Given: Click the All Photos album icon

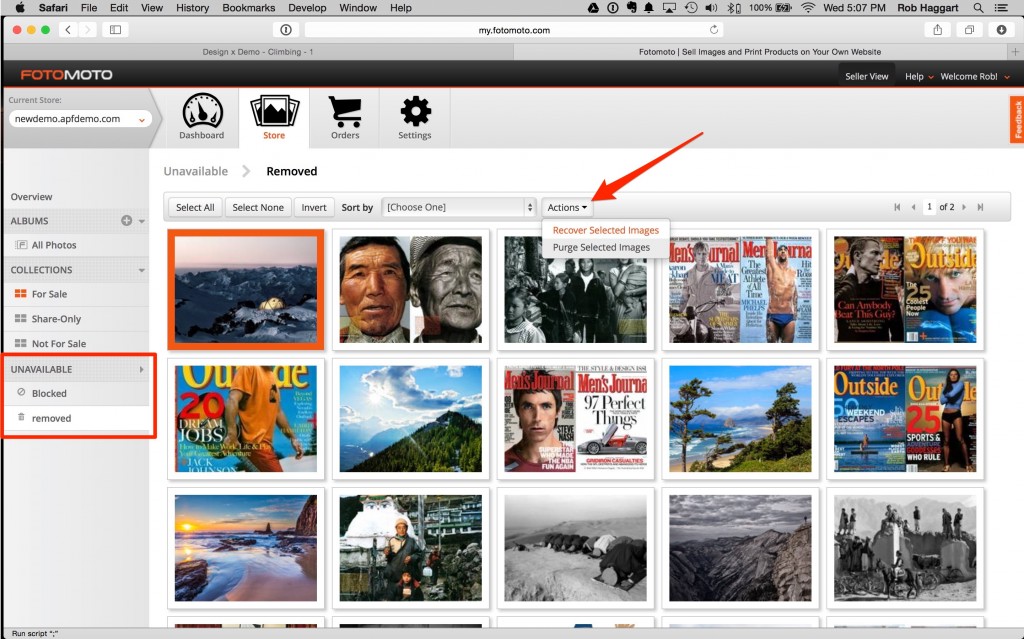Looking at the screenshot, I should (21, 245).
